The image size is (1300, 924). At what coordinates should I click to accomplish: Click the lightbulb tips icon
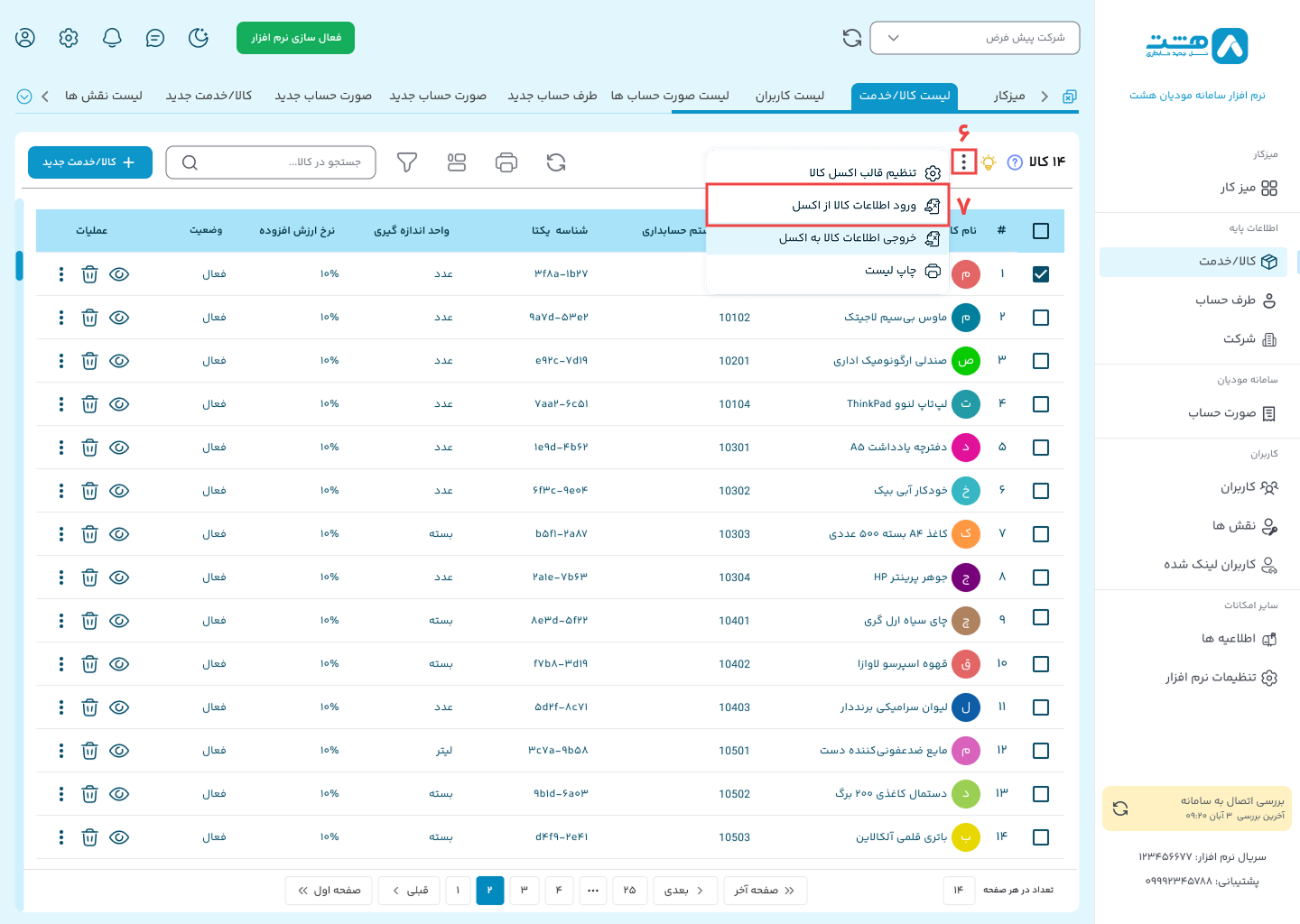(x=989, y=162)
